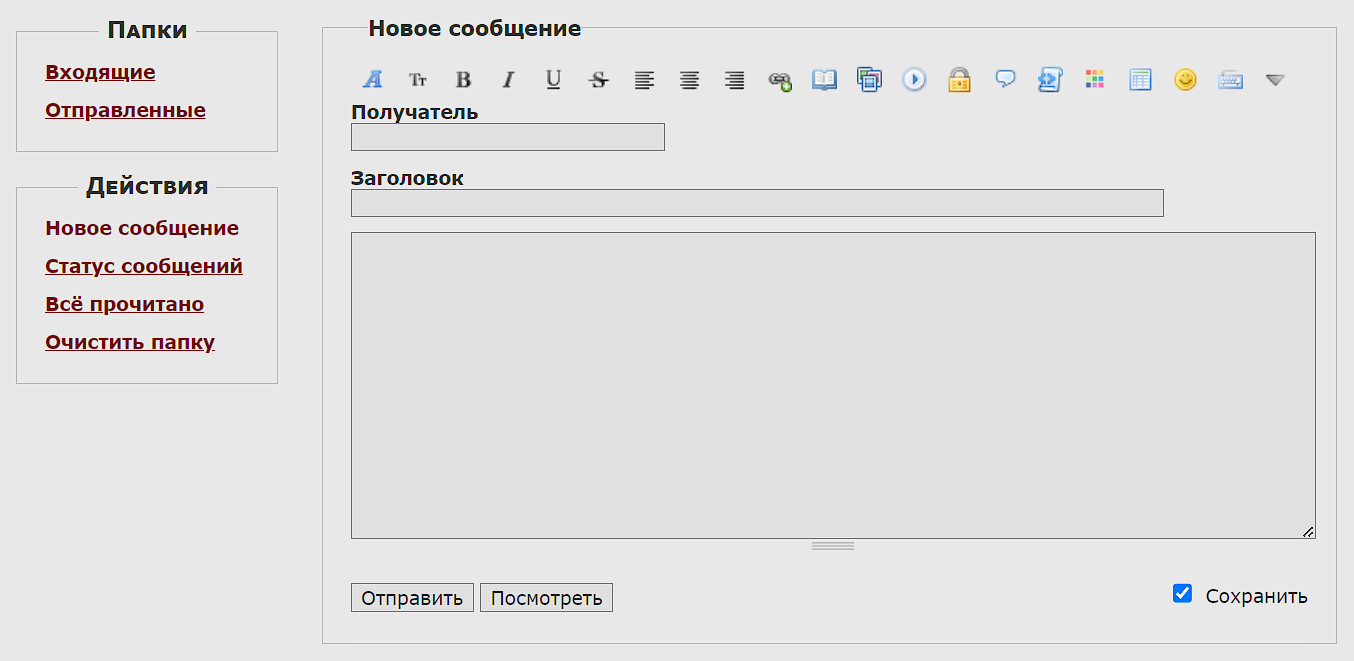Viewport: 1354px width, 661px height.
Task: Insert a table via table icon
Action: tap(1140, 80)
